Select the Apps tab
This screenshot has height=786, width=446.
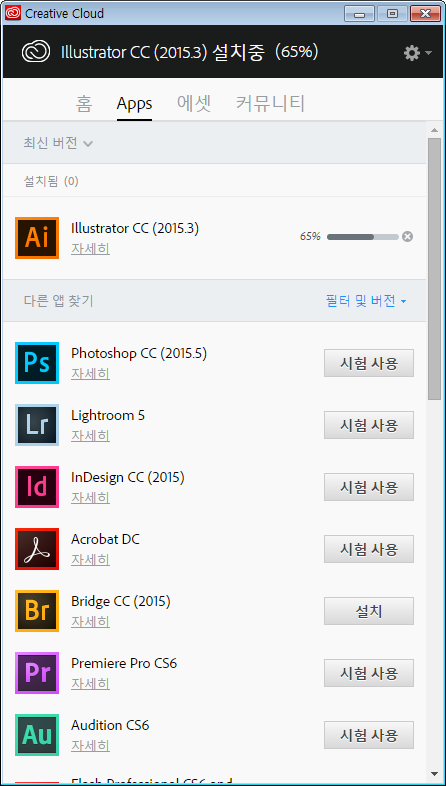[134, 104]
